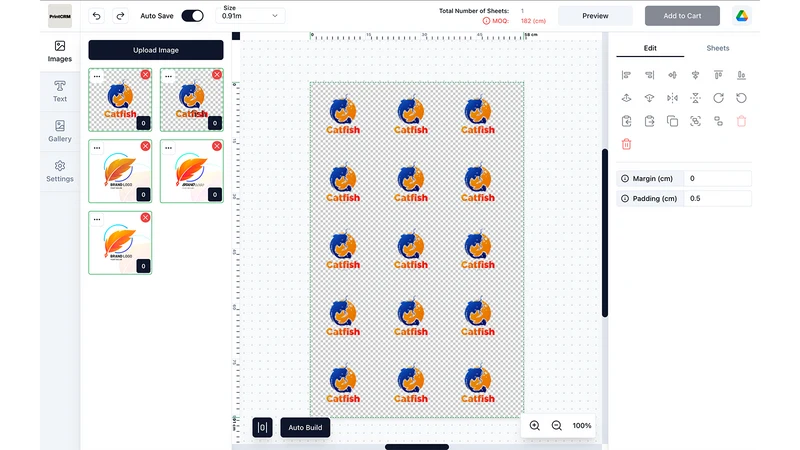Zoom in using the magnifier plus
Image resolution: width=800 pixels, height=450 pixels.
click(x=534, y=426)
